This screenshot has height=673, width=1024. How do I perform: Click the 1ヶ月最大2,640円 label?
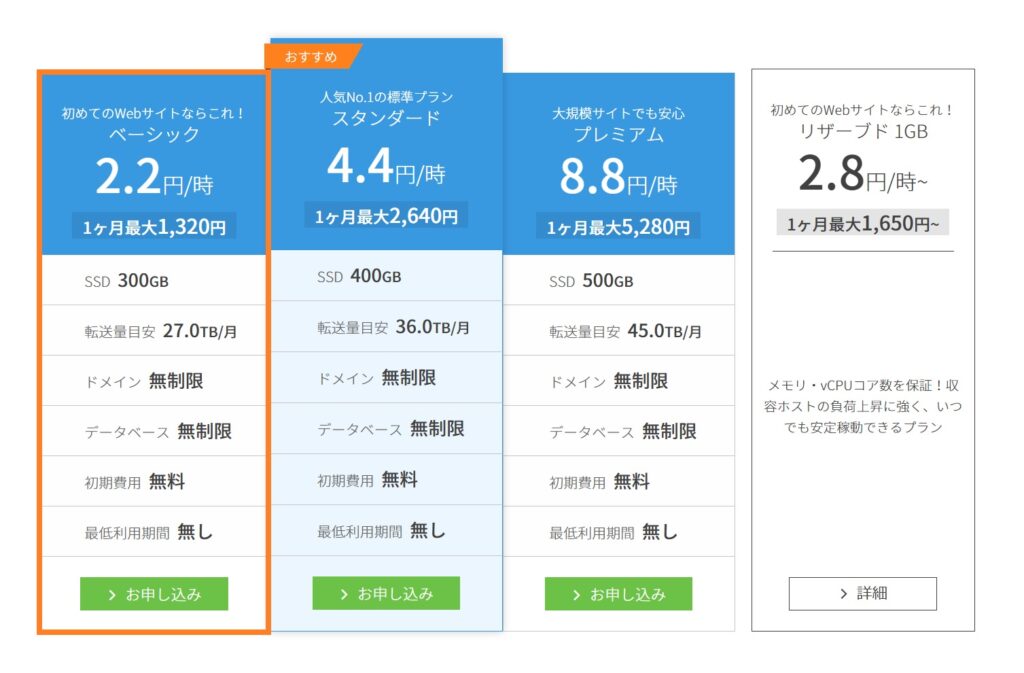(386, 216)
